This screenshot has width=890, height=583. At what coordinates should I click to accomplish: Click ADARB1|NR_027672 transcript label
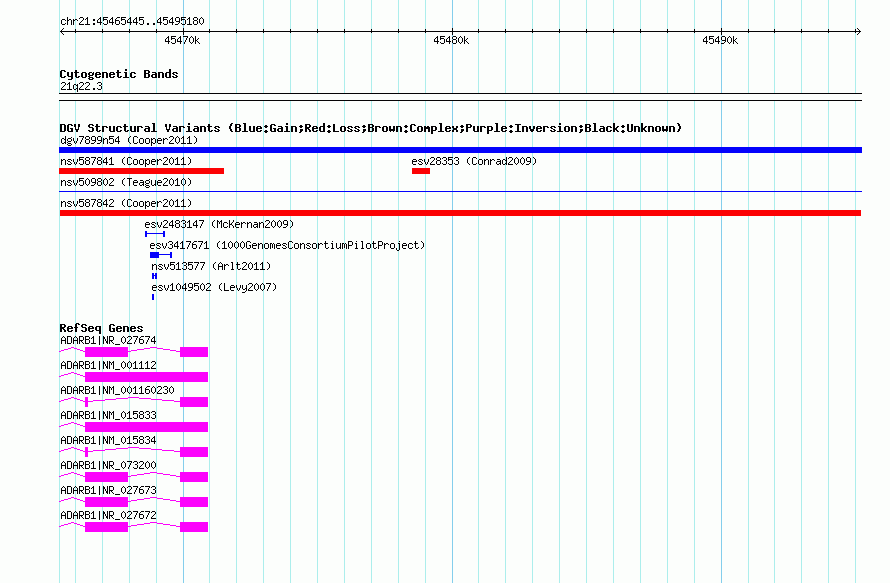tap(108, 515)
